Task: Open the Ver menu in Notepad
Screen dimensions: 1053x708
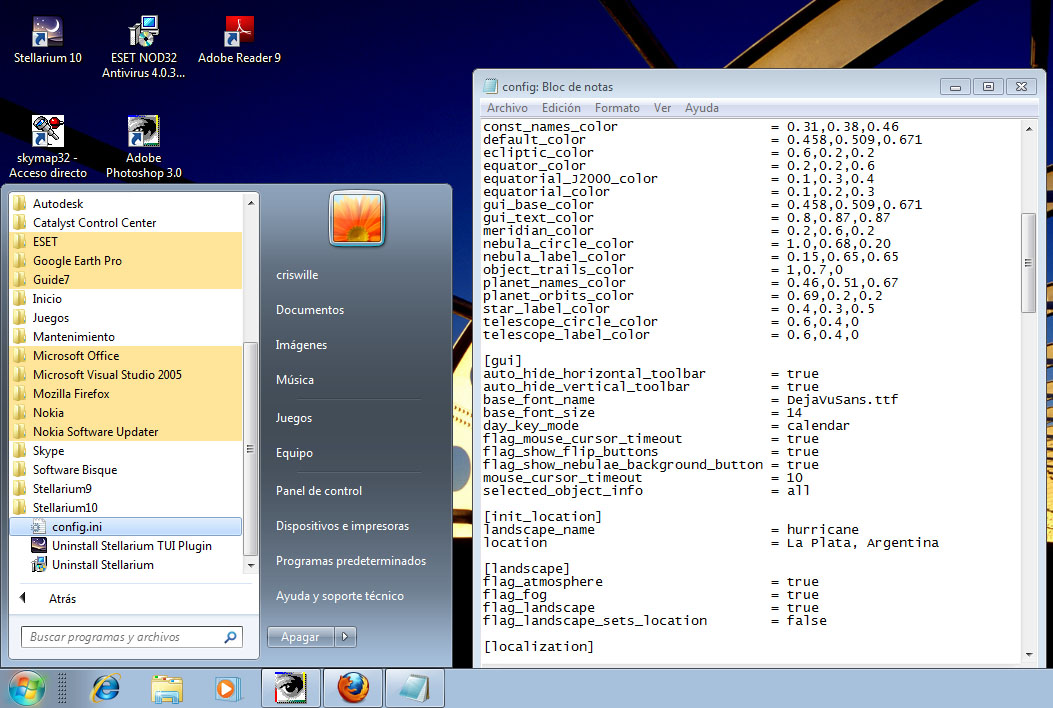Action: pos(662,107)
